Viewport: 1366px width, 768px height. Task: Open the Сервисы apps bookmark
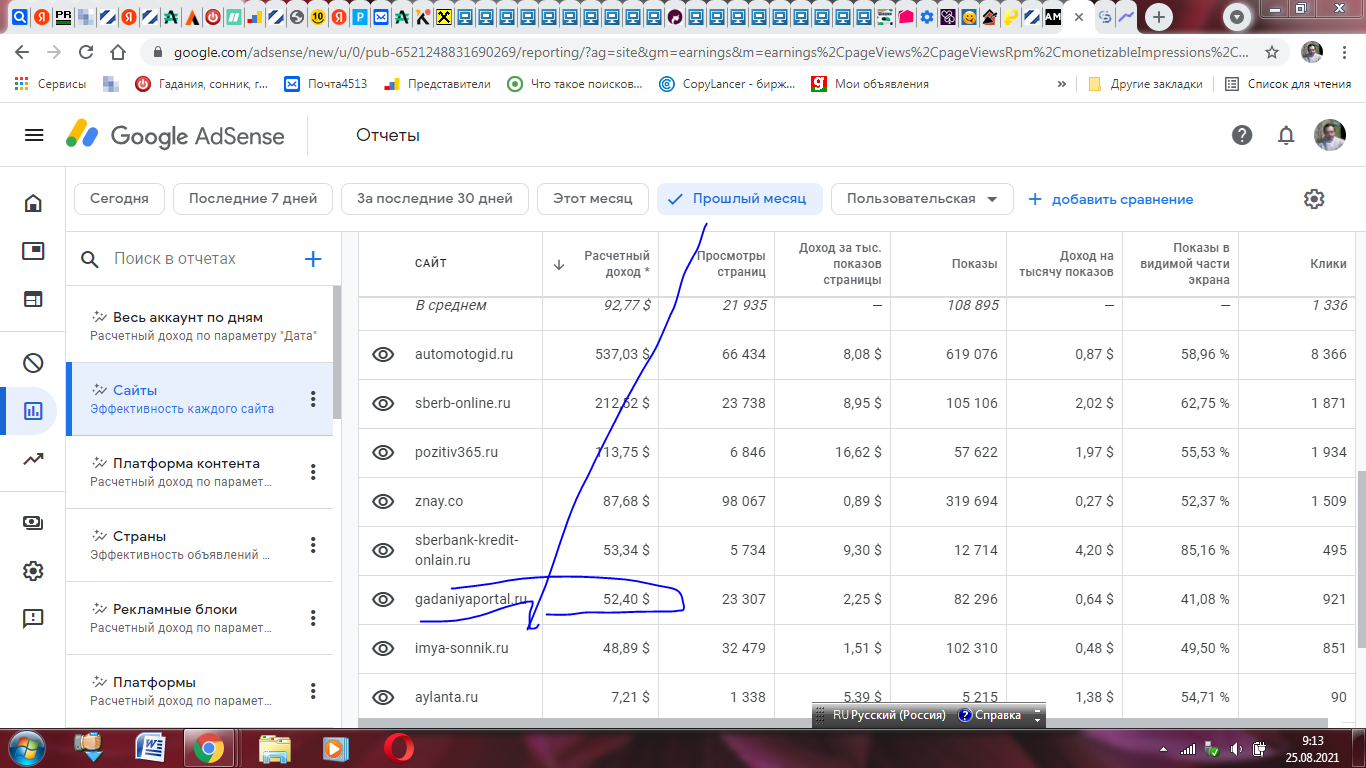[x=50, y=84]
